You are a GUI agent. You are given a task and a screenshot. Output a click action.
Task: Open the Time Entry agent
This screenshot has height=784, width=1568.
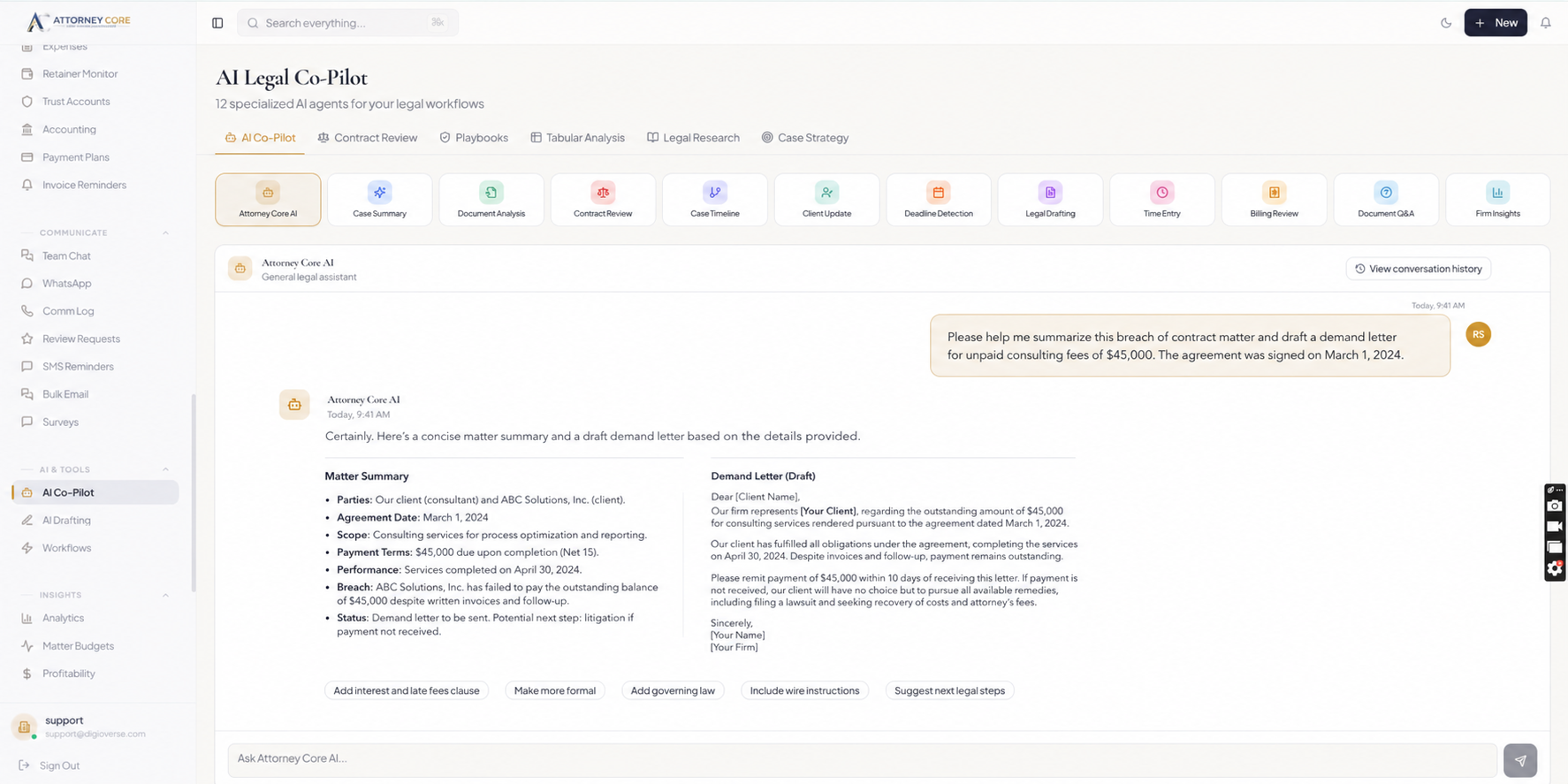click(x=1162, y=200)
